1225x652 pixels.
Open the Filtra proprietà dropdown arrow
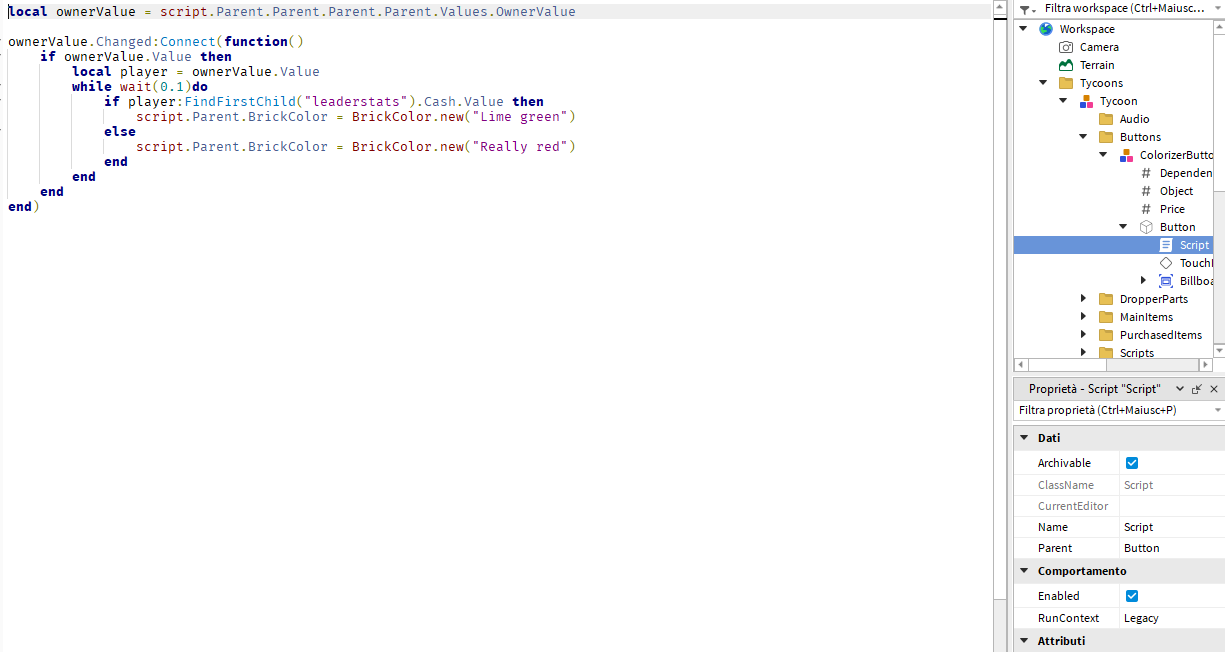click(x=1217, y=410)
